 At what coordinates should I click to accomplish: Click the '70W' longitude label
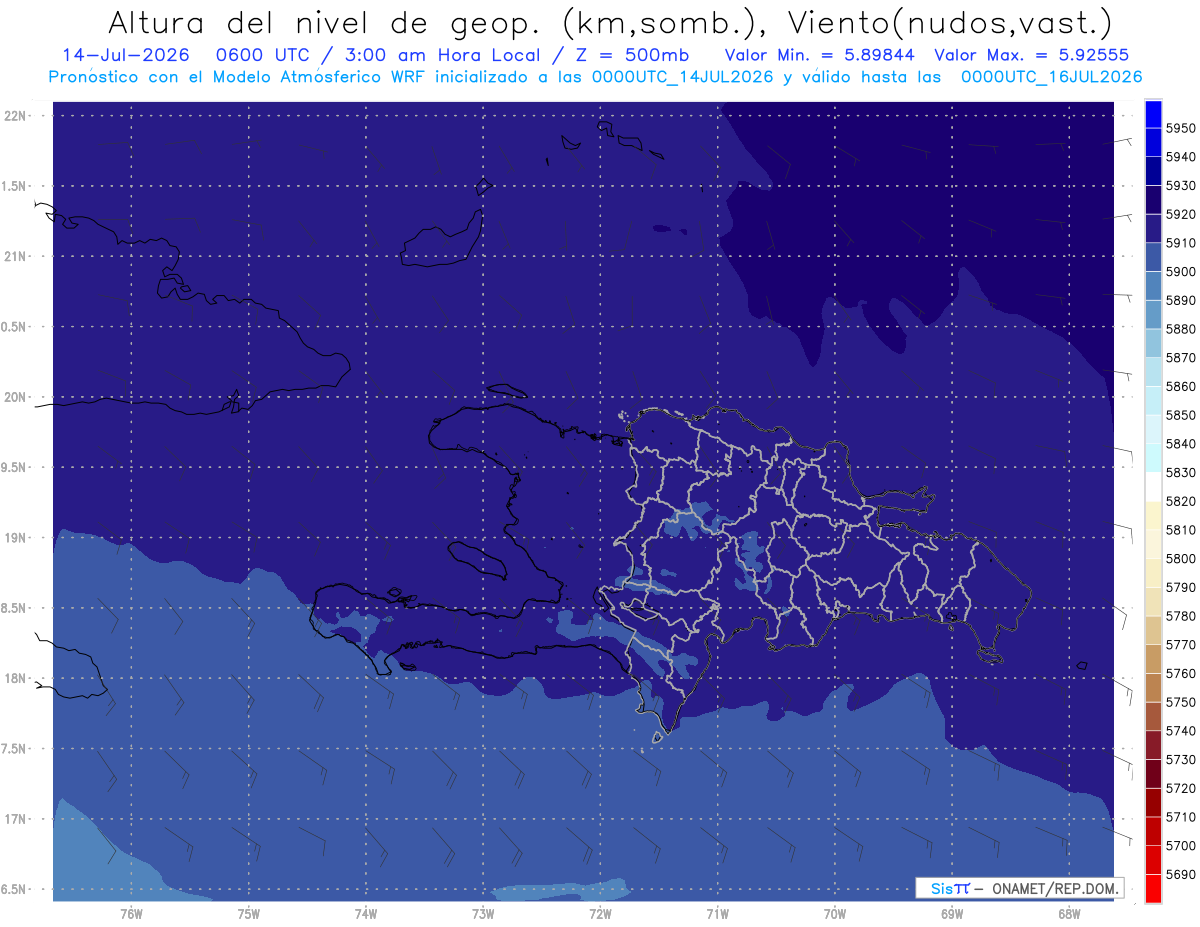tap(835, 913)
